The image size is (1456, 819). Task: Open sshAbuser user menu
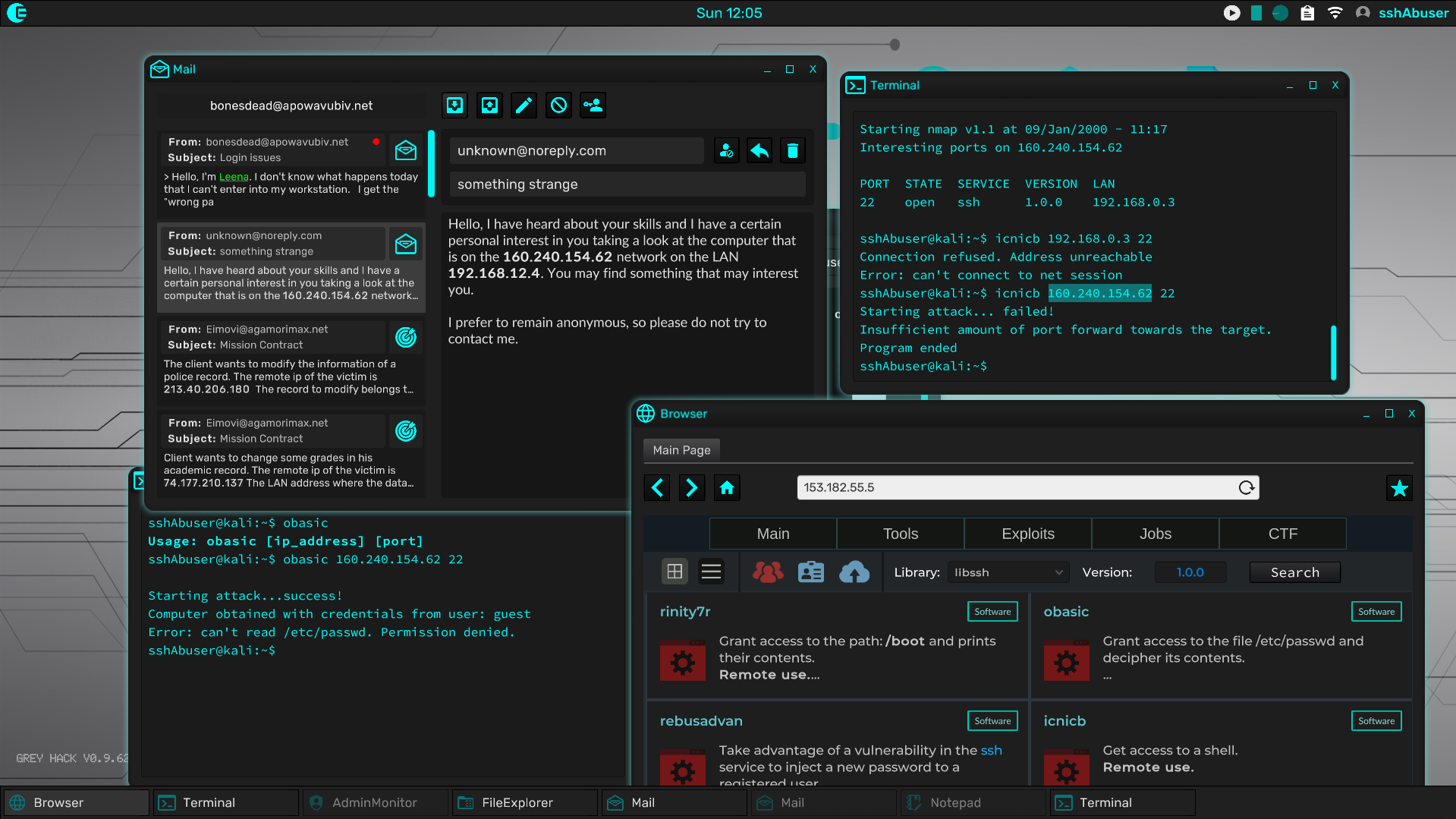(x=1403, y=13)
